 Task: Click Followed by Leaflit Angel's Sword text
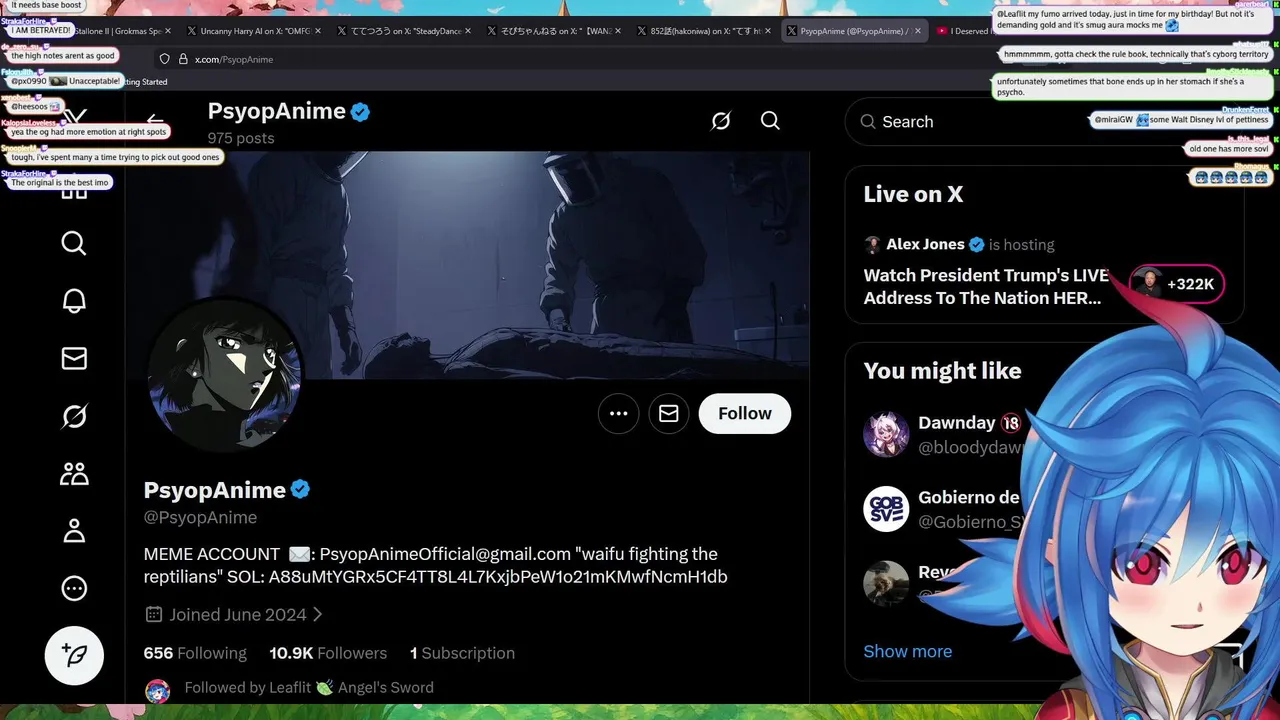pyautogui.click(x=309, y=687)
